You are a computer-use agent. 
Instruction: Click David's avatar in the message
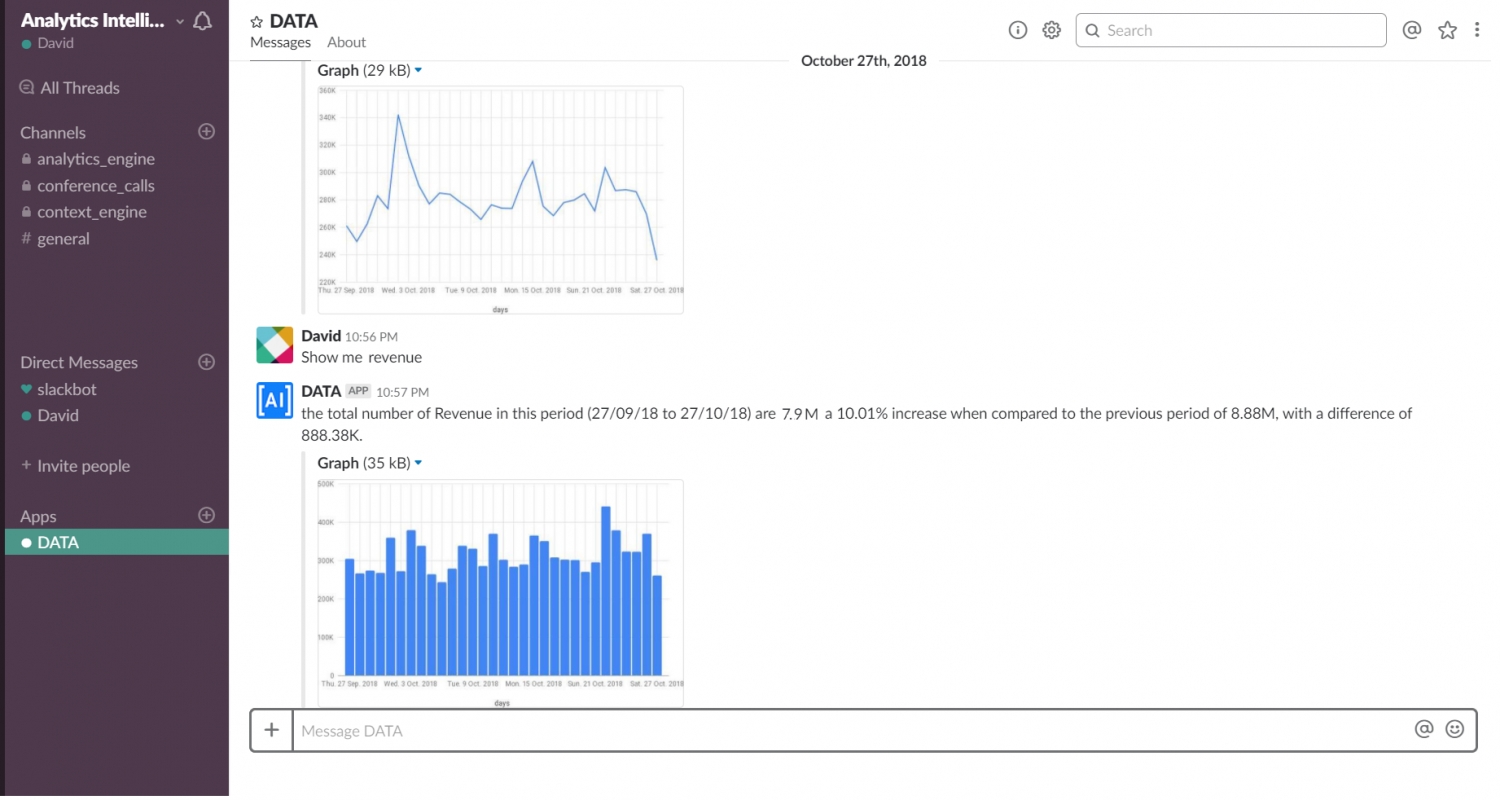(274, 344)
